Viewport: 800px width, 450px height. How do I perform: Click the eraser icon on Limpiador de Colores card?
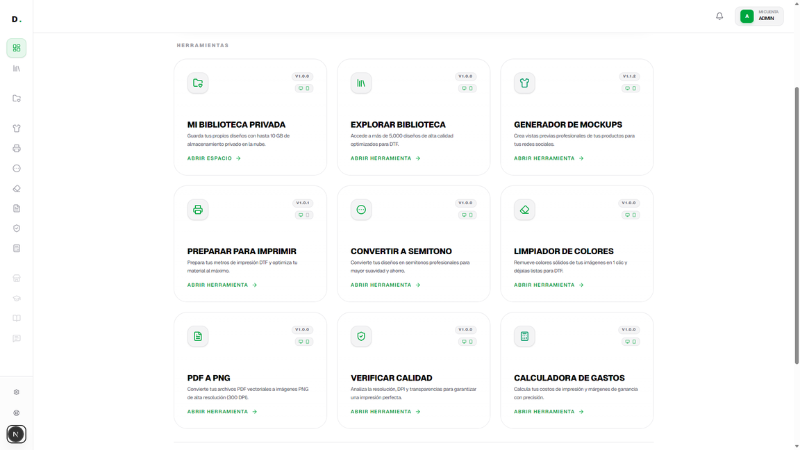click(524, 210)
